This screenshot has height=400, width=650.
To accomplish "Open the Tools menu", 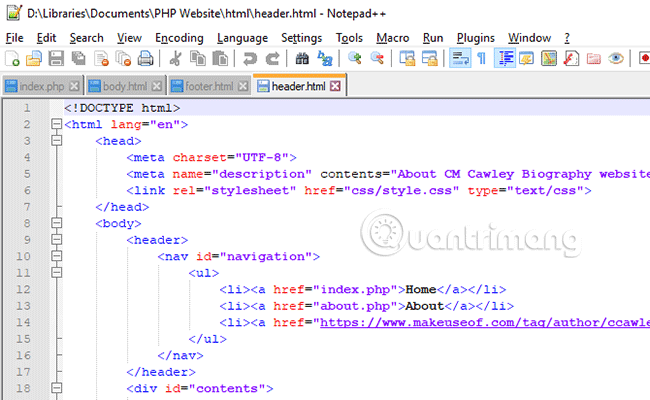I will (349, 38).
